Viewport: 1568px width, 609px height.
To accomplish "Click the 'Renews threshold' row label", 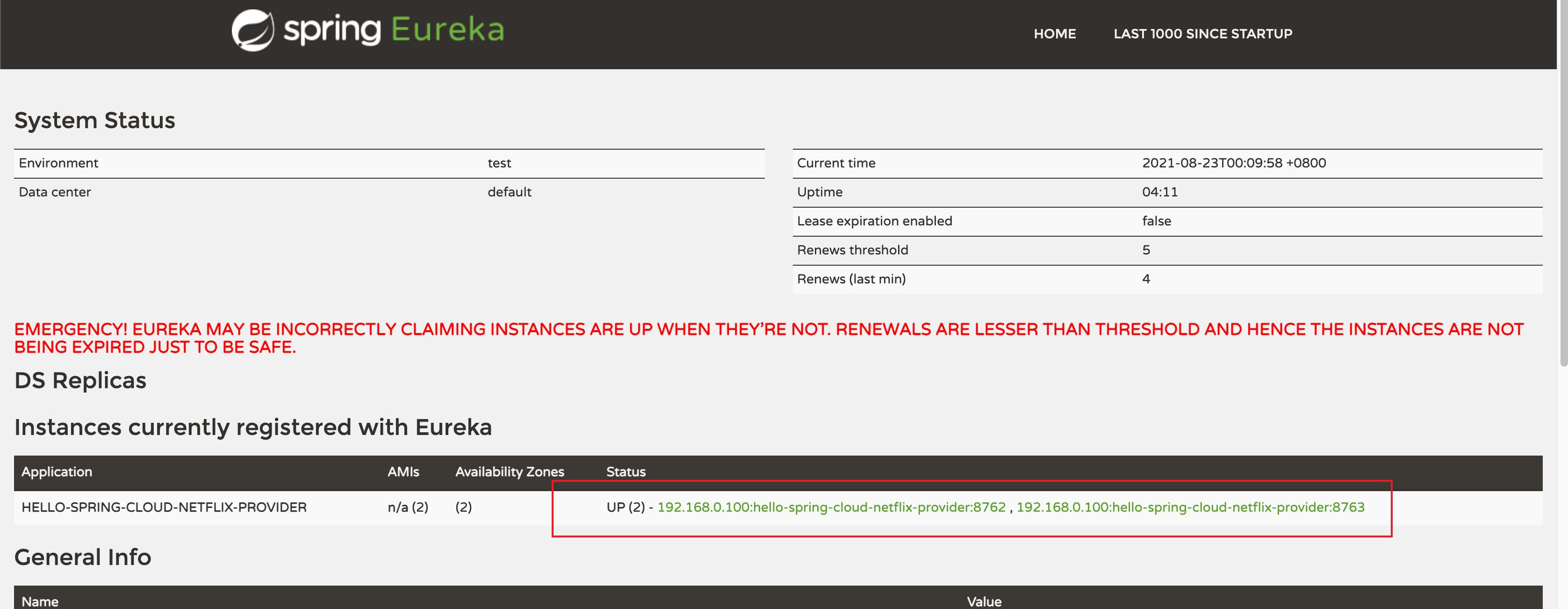I will 852,250.
